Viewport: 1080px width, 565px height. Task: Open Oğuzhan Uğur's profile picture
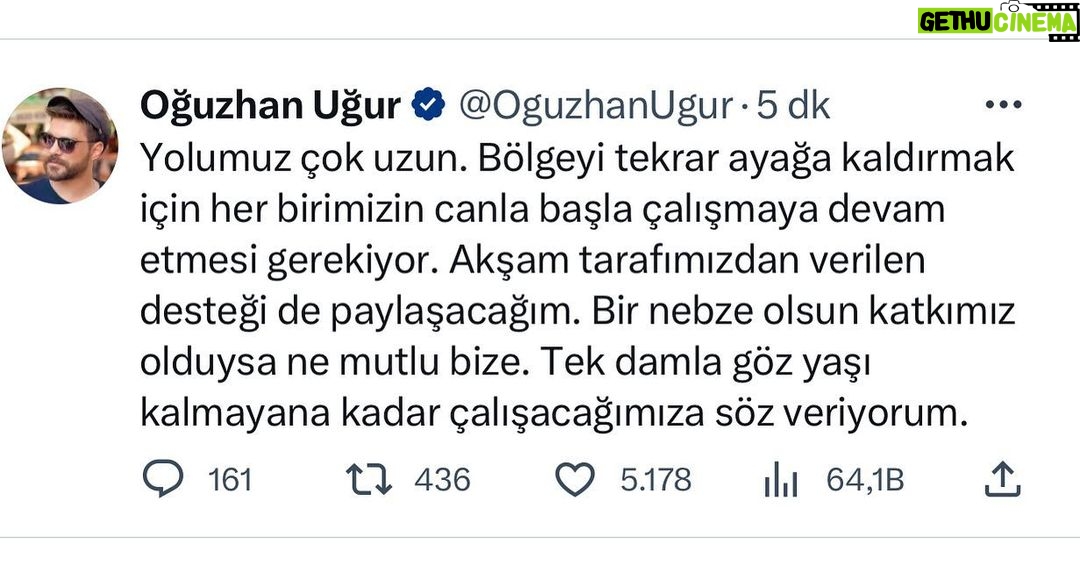59,145
